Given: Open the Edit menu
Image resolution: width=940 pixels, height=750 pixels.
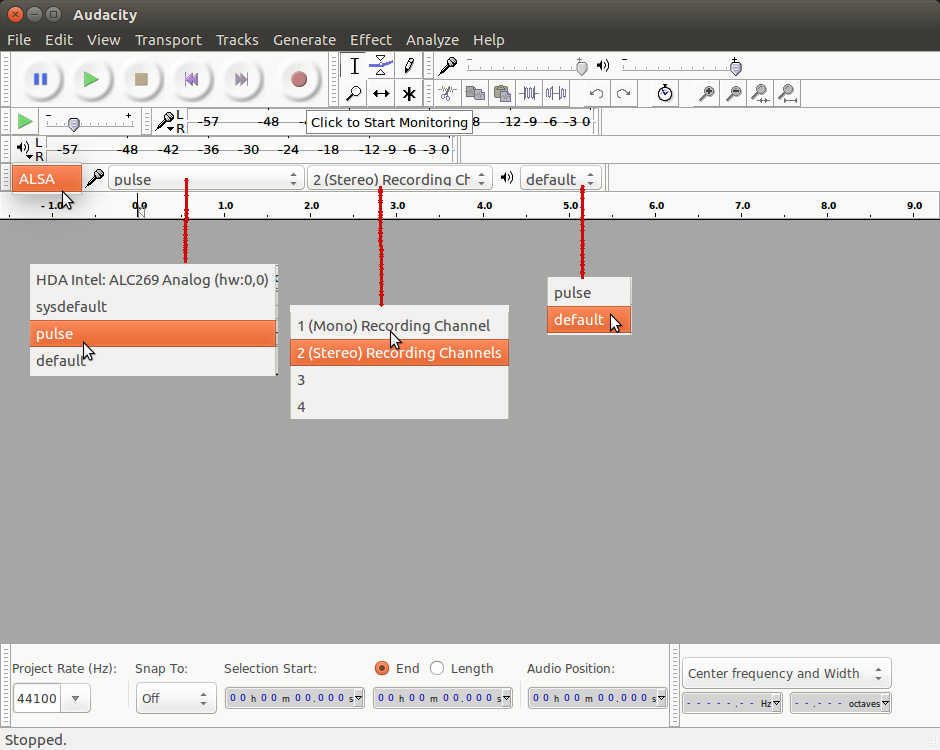Looking at the screenshot, I should point(59,40).
